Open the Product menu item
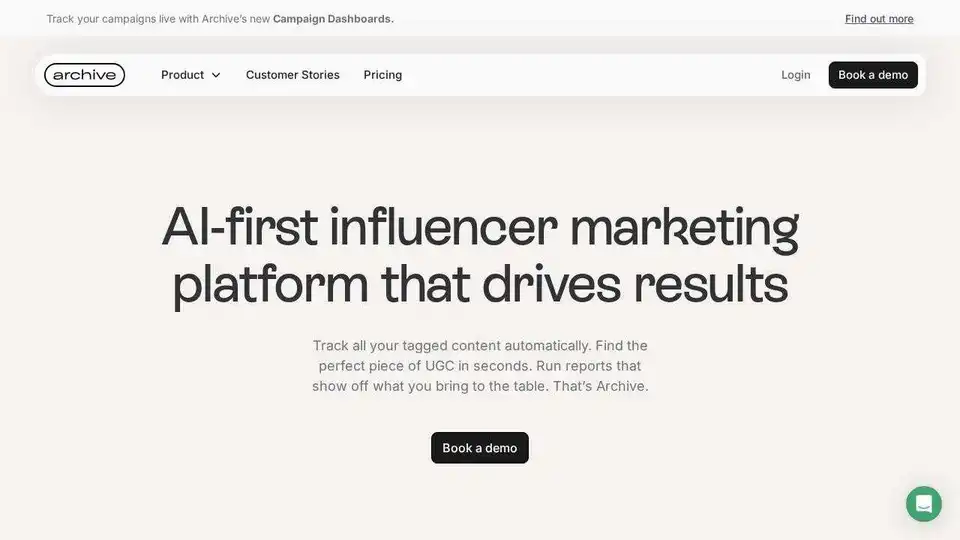Viewport: 960px width, 540px height. [190, 75]
